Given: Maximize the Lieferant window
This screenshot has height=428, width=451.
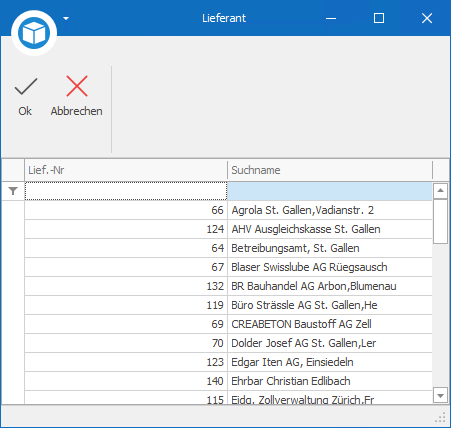Looking at the screenshot, I should tap(379, 18).
